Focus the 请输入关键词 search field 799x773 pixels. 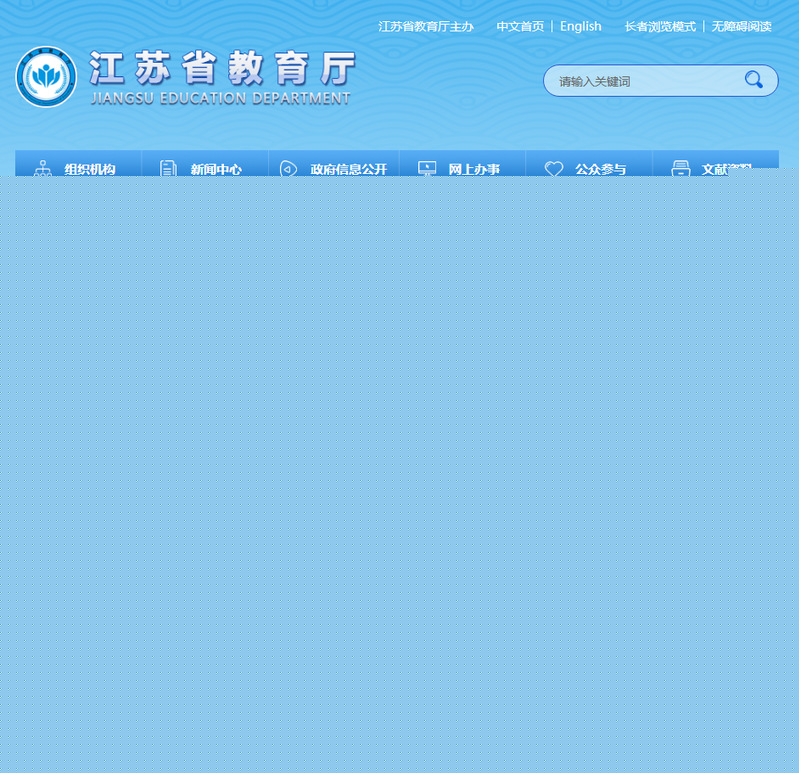pos(640,81)
